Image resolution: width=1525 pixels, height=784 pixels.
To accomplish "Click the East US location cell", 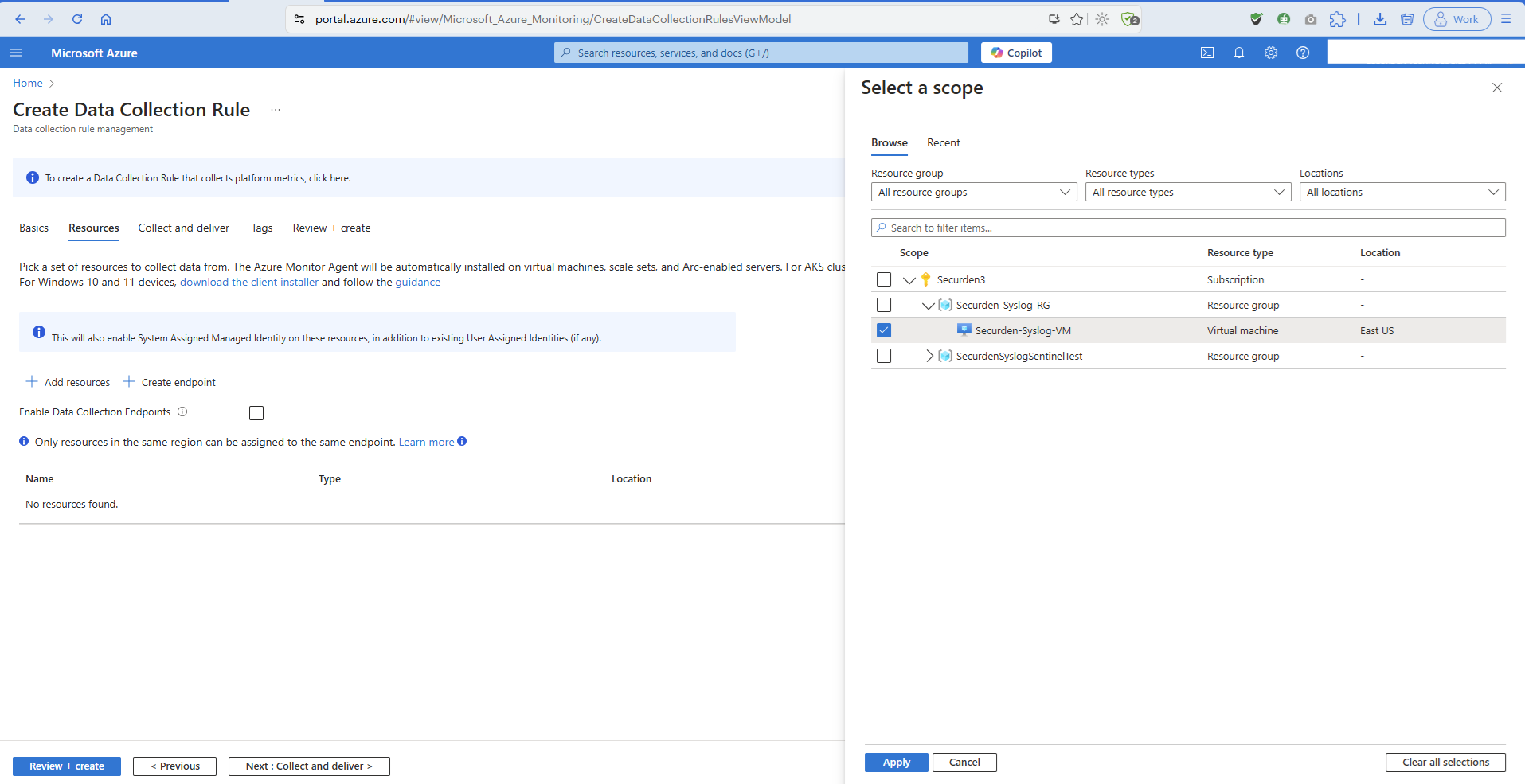I will (x=1377, y=330).
